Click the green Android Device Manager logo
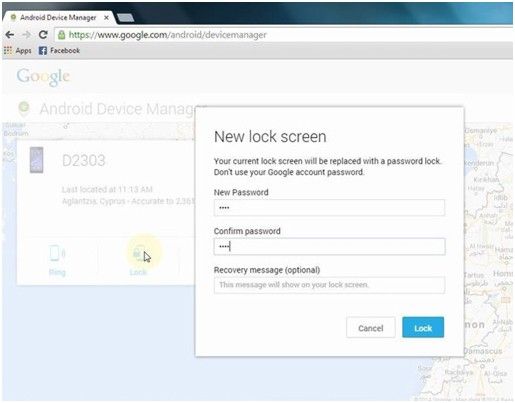 [24, 109]
